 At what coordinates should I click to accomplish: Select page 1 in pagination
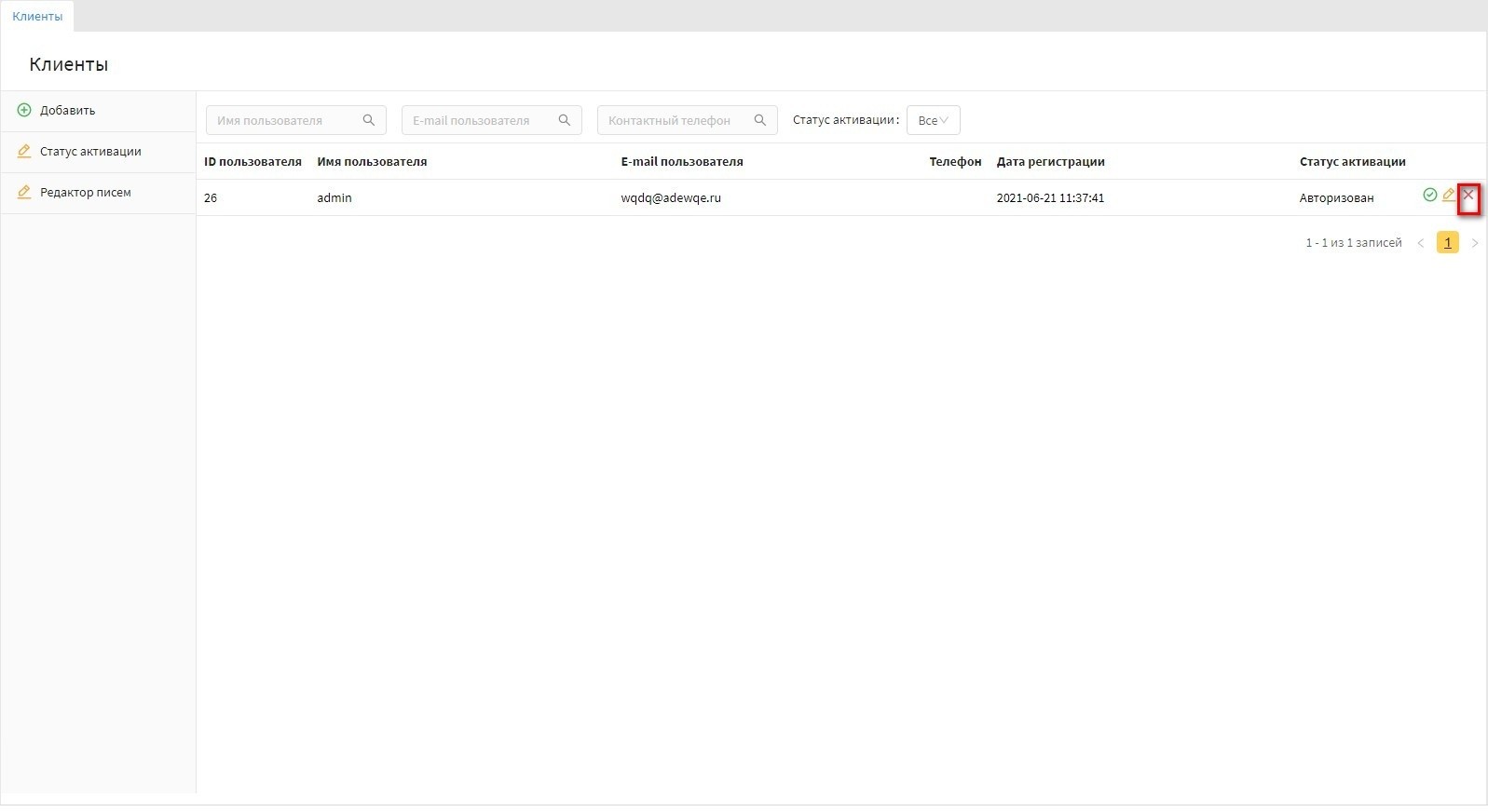1447,243
